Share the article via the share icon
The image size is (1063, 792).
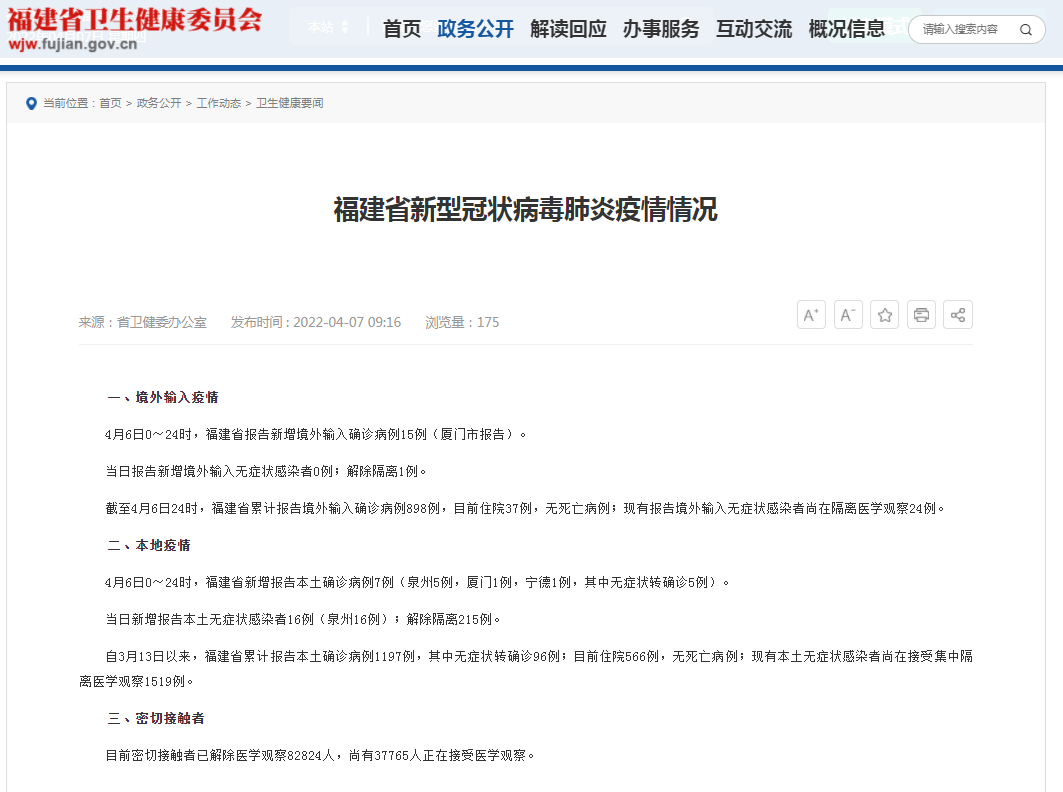click(x=958, y=315)
